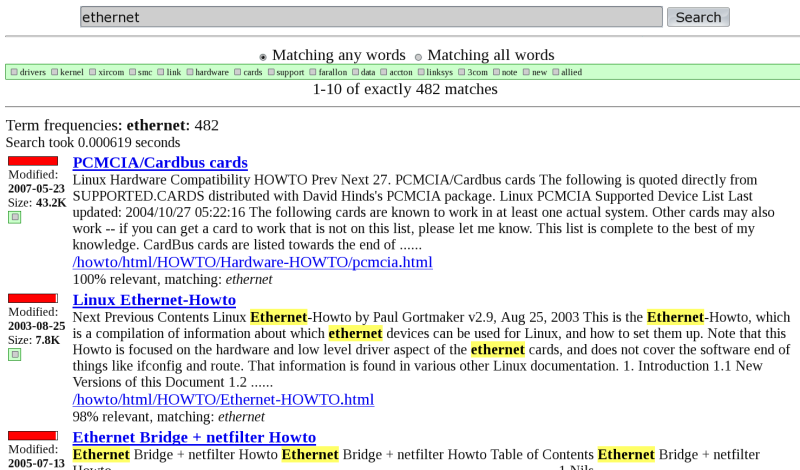Image resolution: width=800 pixels, height=470 pixels.
Task: Open the Hardware-HOWTO/pcmcia.html URL link
Action: (253, 262)
